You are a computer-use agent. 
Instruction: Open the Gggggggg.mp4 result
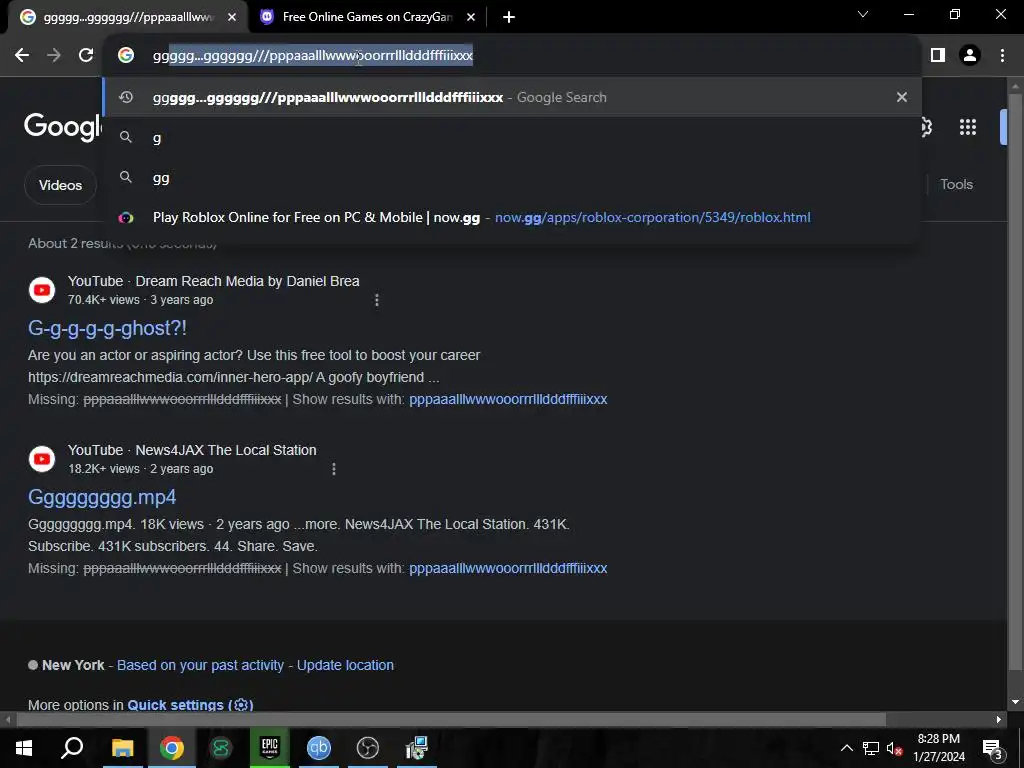[102, 497]
